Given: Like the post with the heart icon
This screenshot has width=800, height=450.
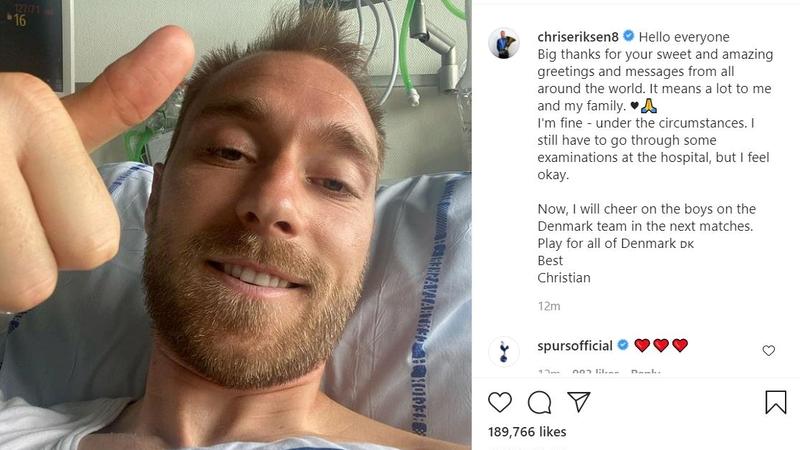Looking at the screenshot, I should (499, 402).
